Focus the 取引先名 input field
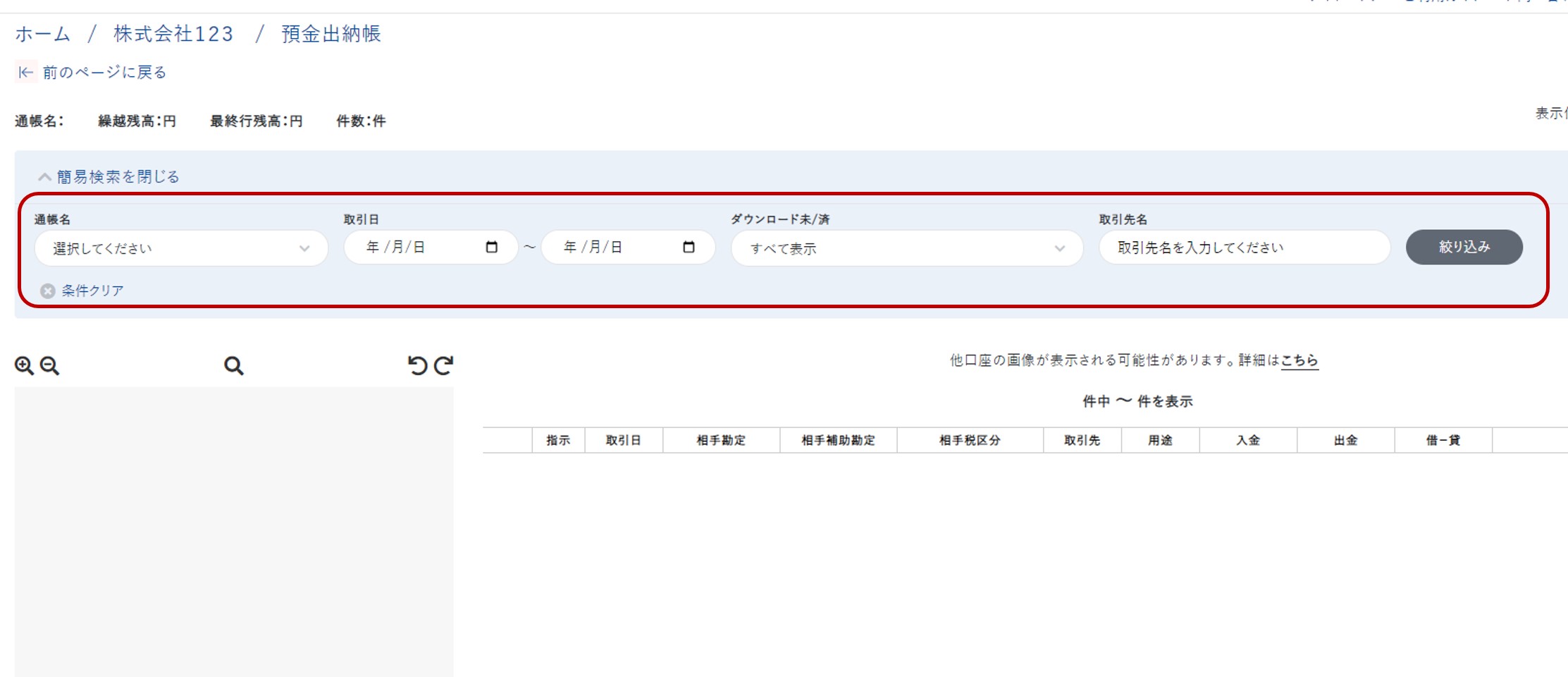This screenshot has height=677, width=1568. pyautogui.click(x=1245, y=248)
